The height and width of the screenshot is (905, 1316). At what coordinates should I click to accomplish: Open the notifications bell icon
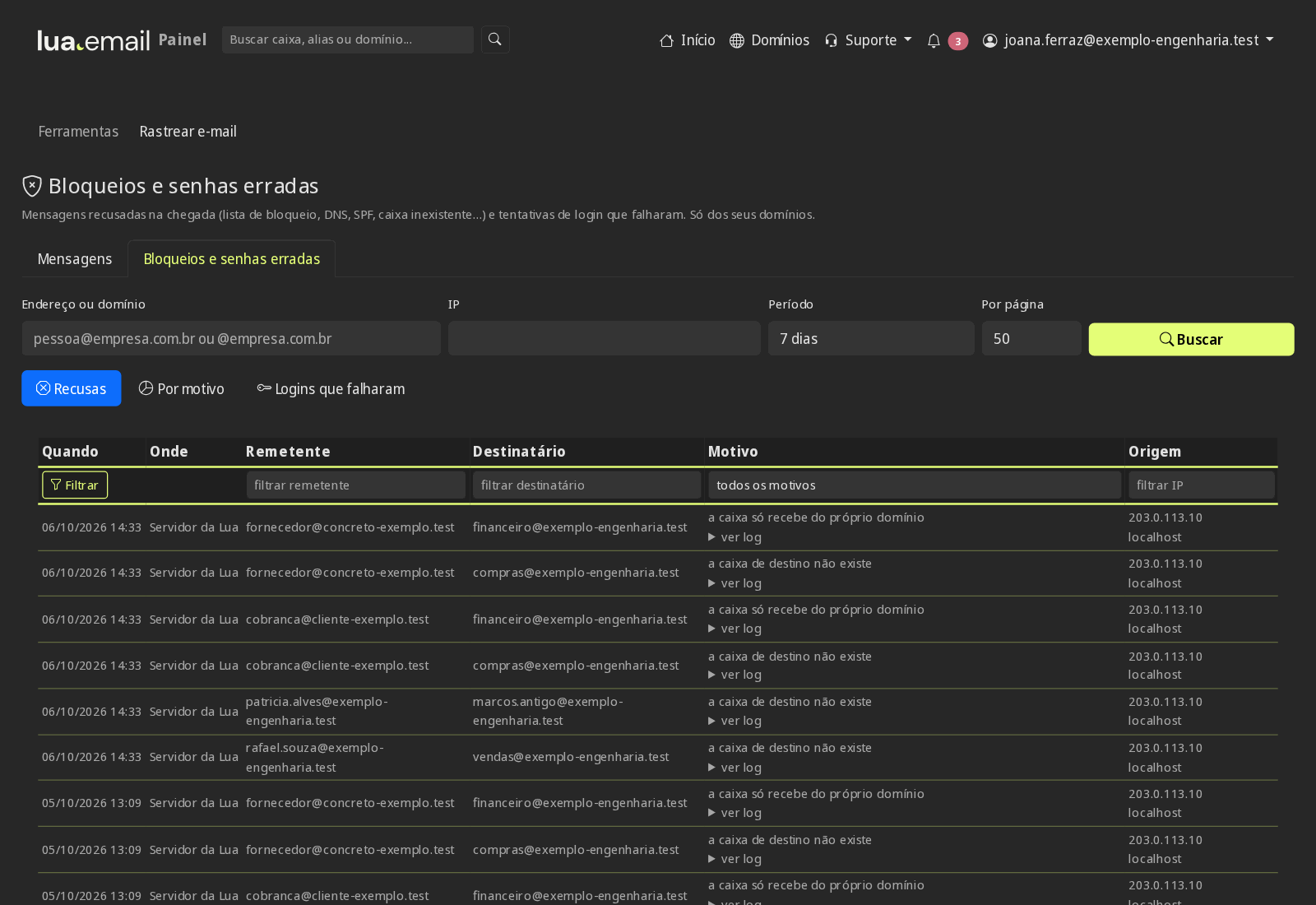coord(934,40)
